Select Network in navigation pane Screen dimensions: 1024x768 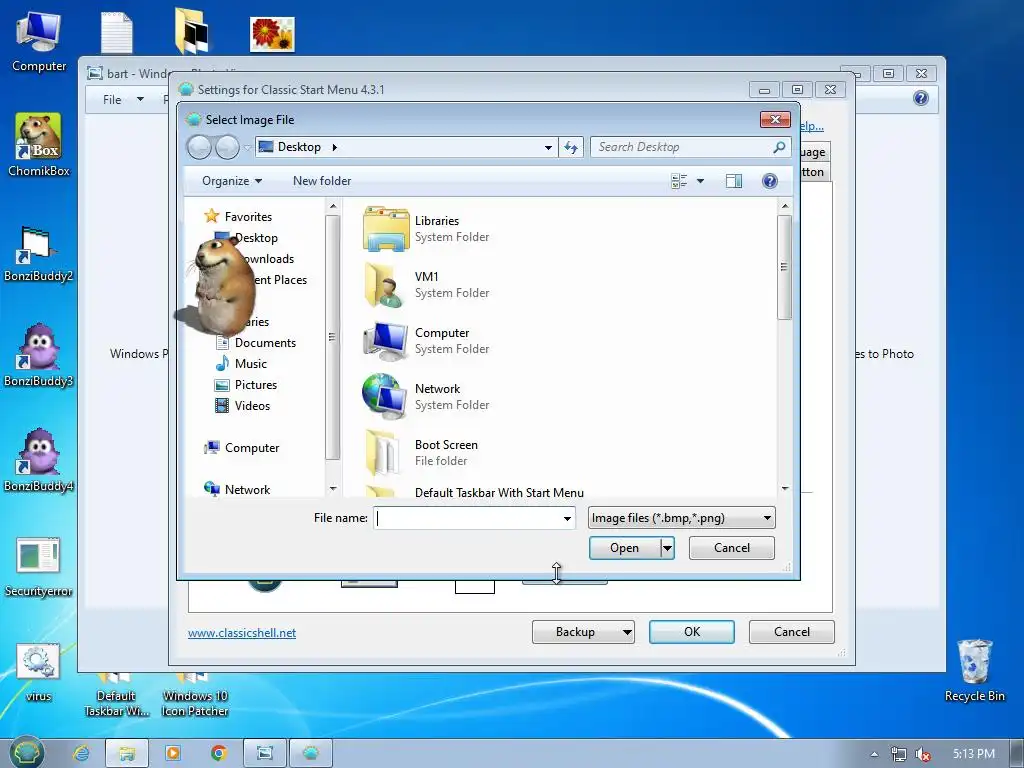(248, 490)
